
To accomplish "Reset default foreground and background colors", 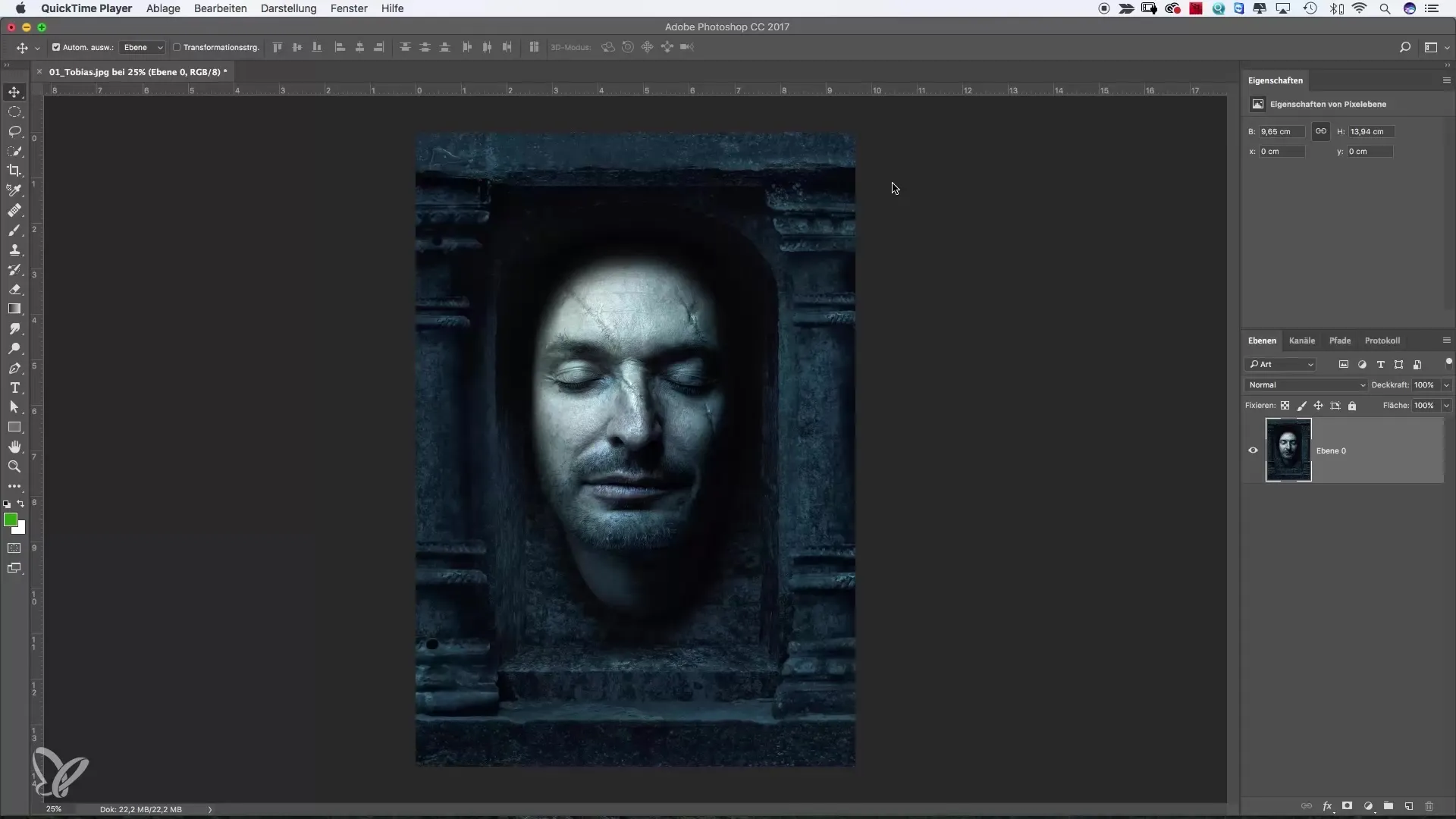I will (7, 504).
